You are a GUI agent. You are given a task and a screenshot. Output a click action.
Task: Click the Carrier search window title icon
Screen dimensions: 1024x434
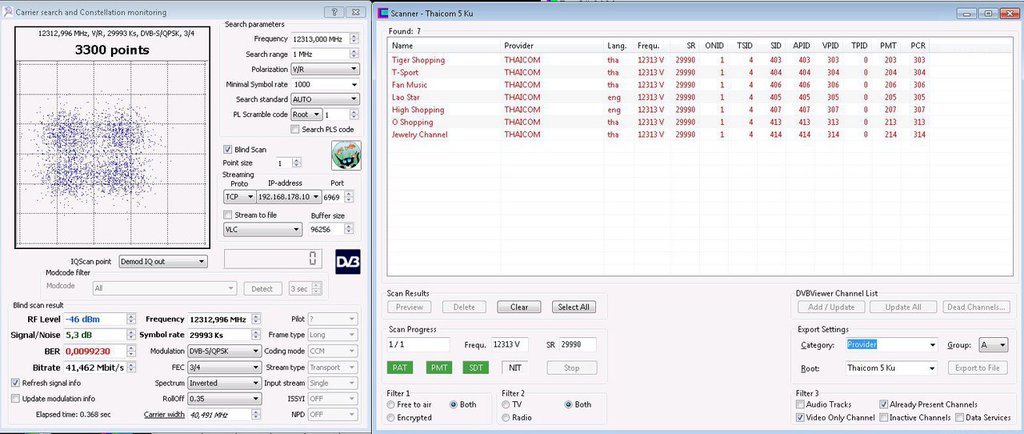point(9,11)
